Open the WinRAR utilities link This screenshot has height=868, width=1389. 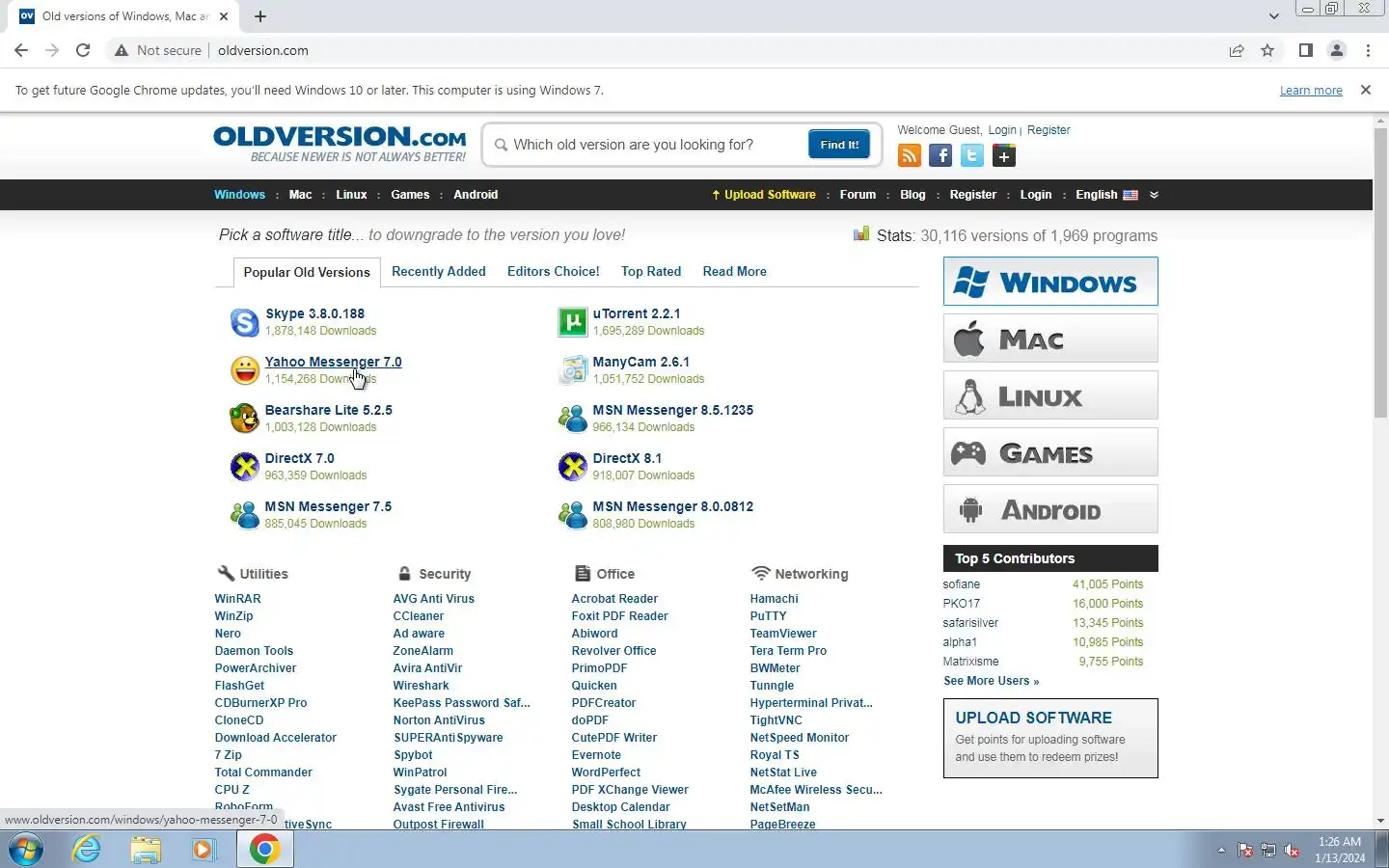pos(237,599)
